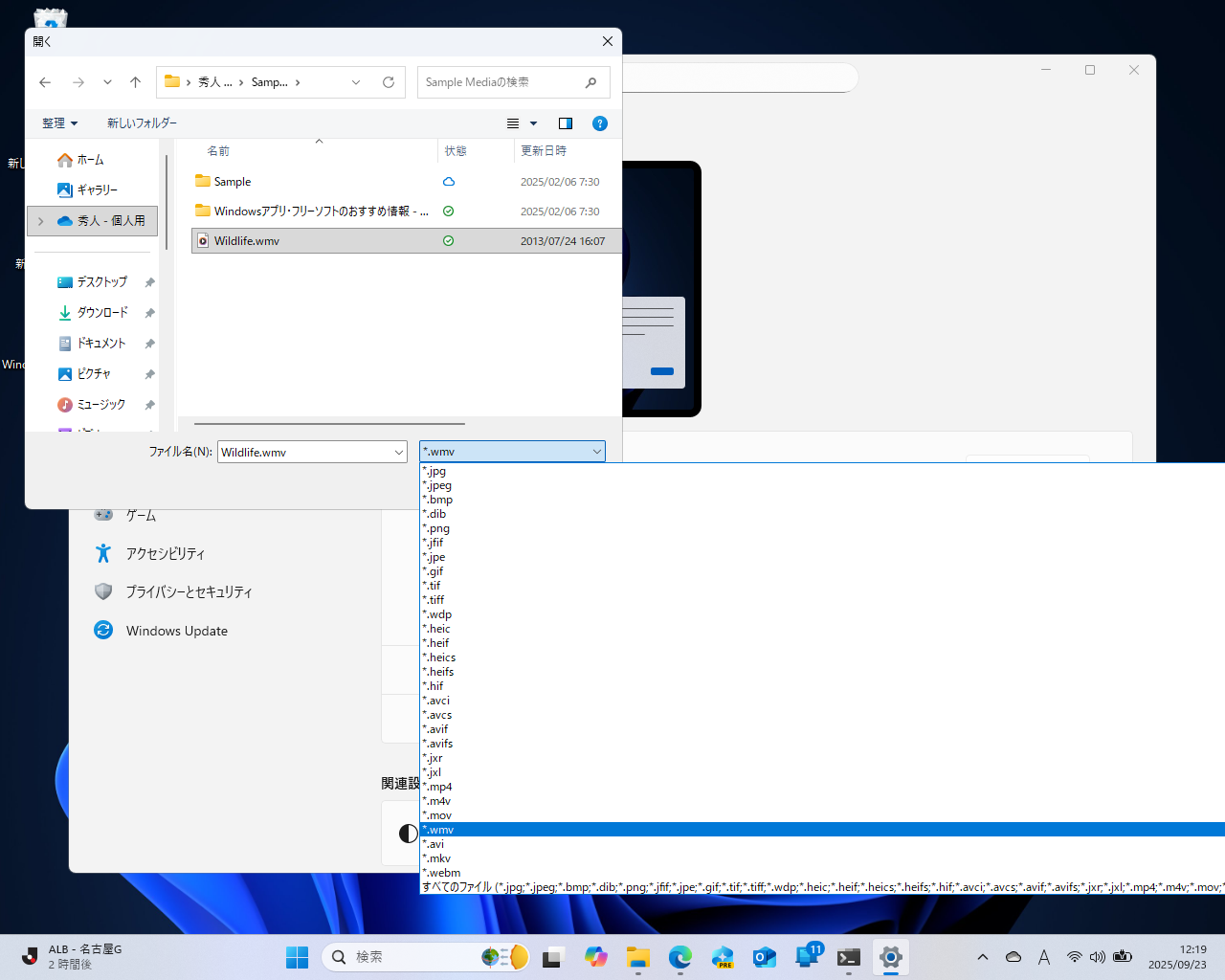This screenshot has height=980, width=1225.
Task: Unpin ダウンロード from the navigation pane
Action: [149, 312]
